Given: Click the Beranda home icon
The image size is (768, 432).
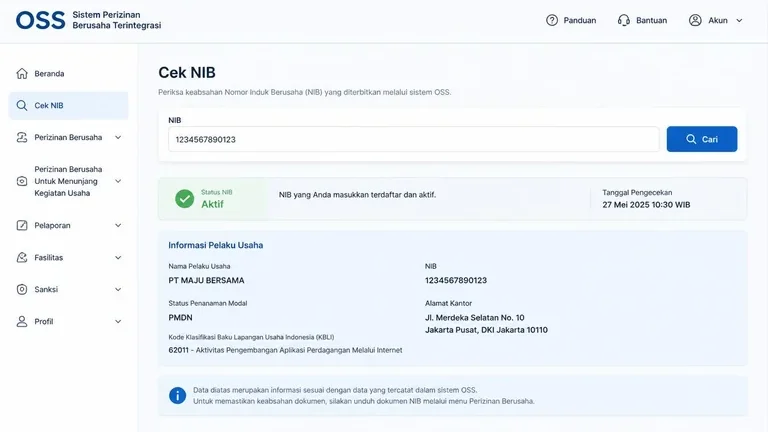Looking at the screenshot, I should (22, 73).
